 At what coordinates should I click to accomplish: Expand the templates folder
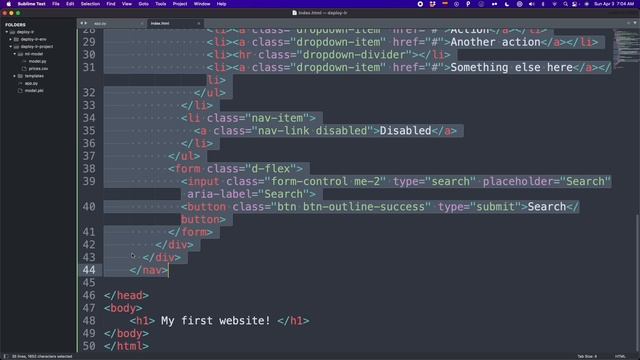15,76
